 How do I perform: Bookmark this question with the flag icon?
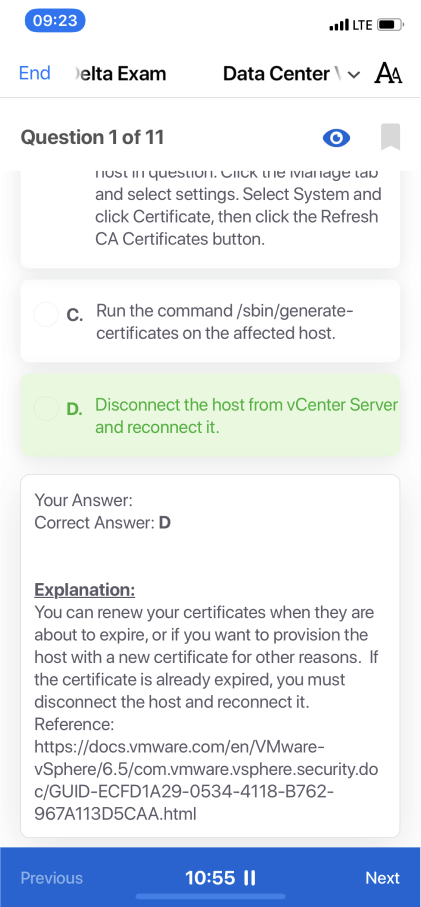(x=390, y=138)
